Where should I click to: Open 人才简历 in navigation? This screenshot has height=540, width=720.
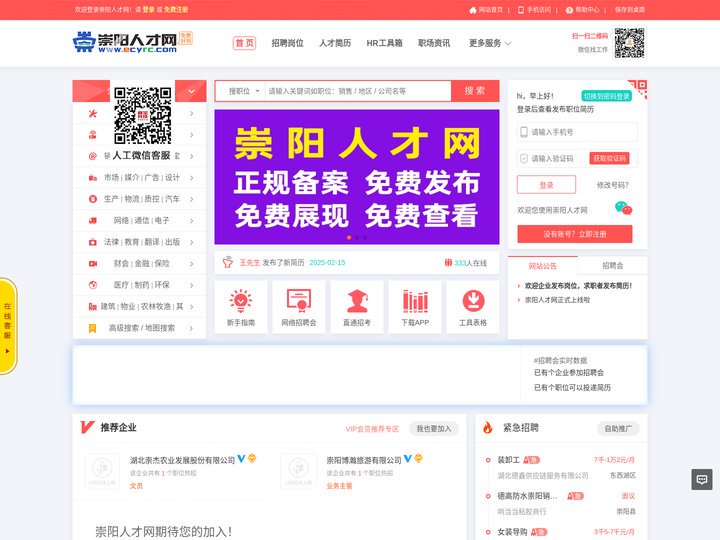coord(335,43)
